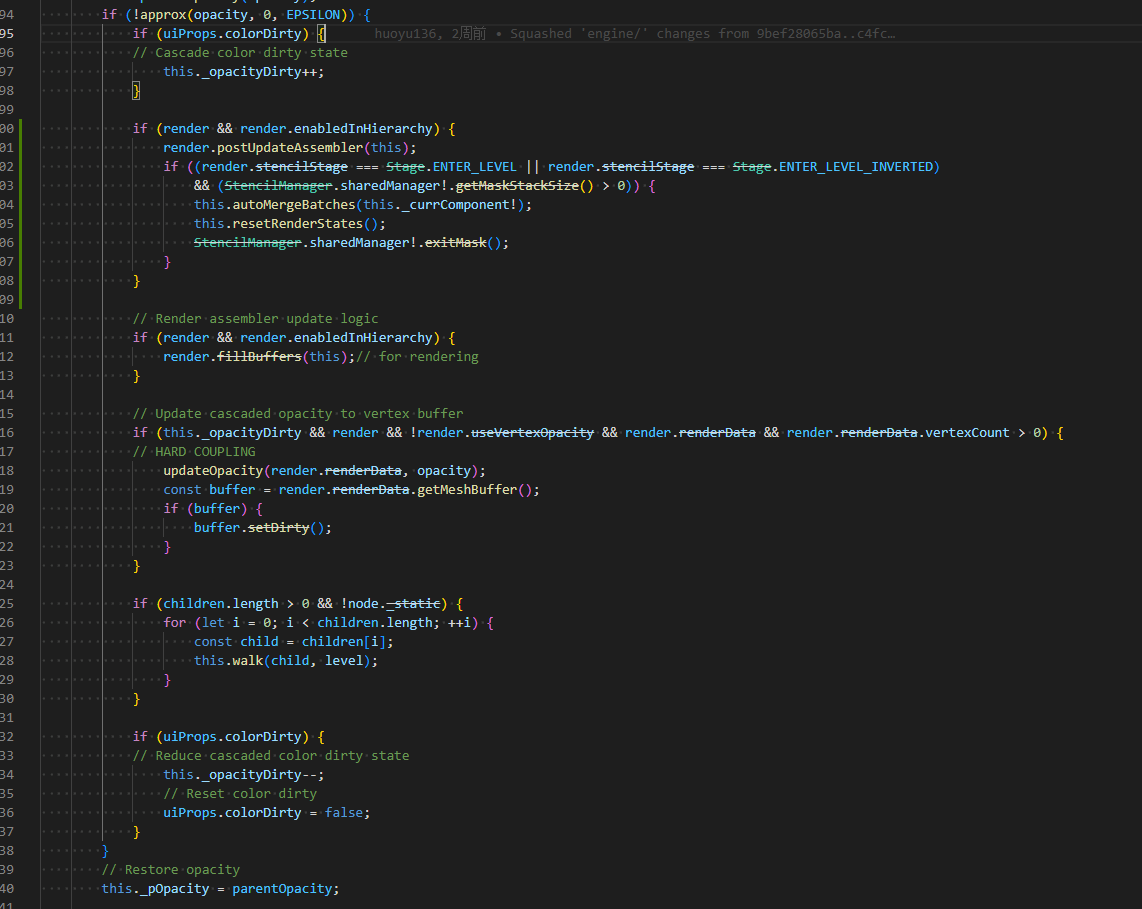Image resolution: width=1142 pixels, height=909 pixels.
Task: Click the statement "this._opacityDirty++;"
Action: pyautogui.click(x=243, y=71)
